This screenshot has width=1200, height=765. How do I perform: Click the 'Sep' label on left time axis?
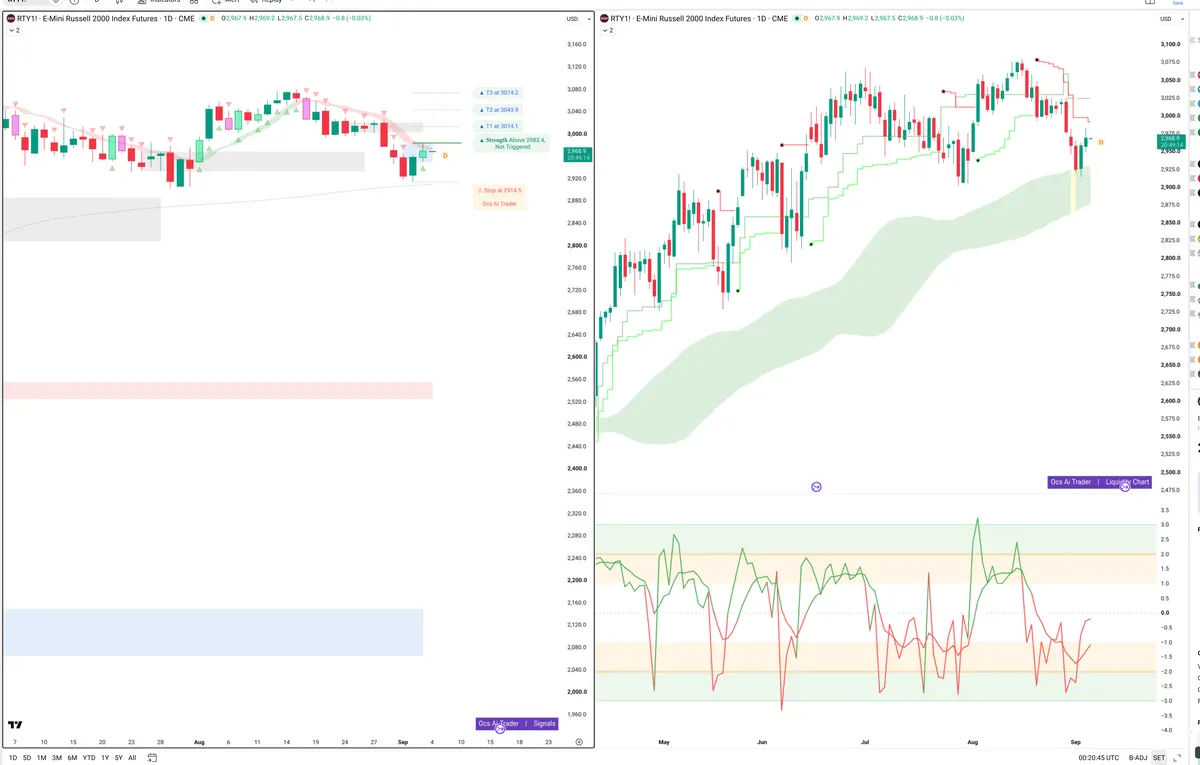click(x=402, y=742)
